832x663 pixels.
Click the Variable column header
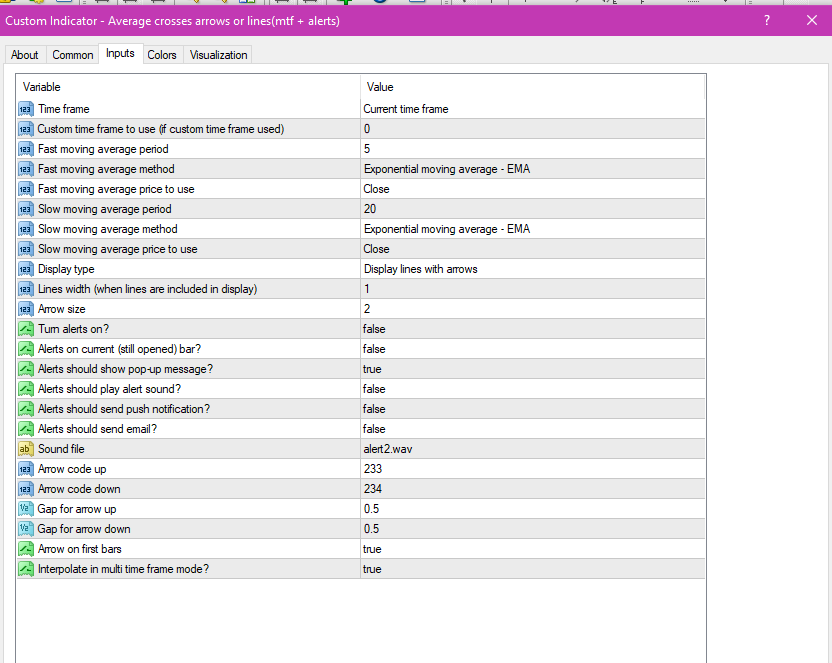pyautogui.click(x=188, y=87)
